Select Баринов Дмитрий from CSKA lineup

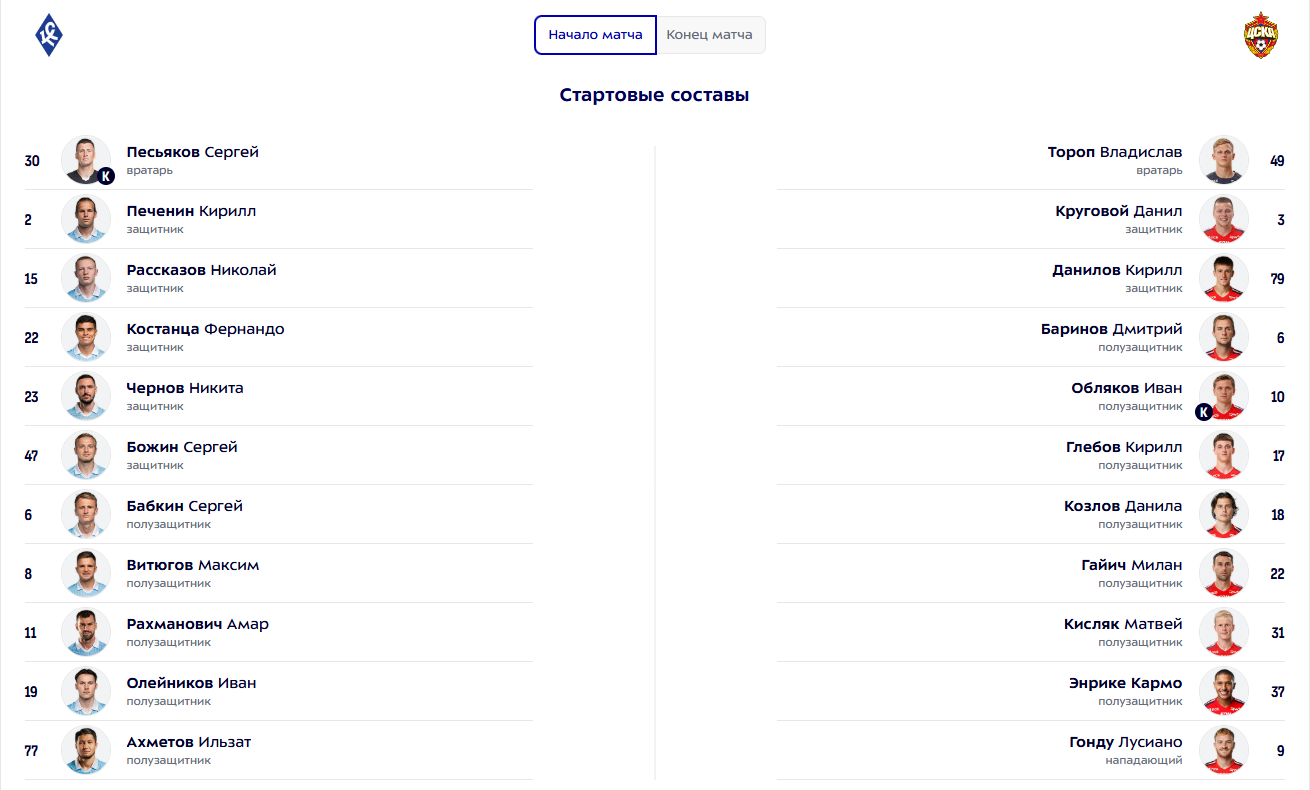(1111, 329)
